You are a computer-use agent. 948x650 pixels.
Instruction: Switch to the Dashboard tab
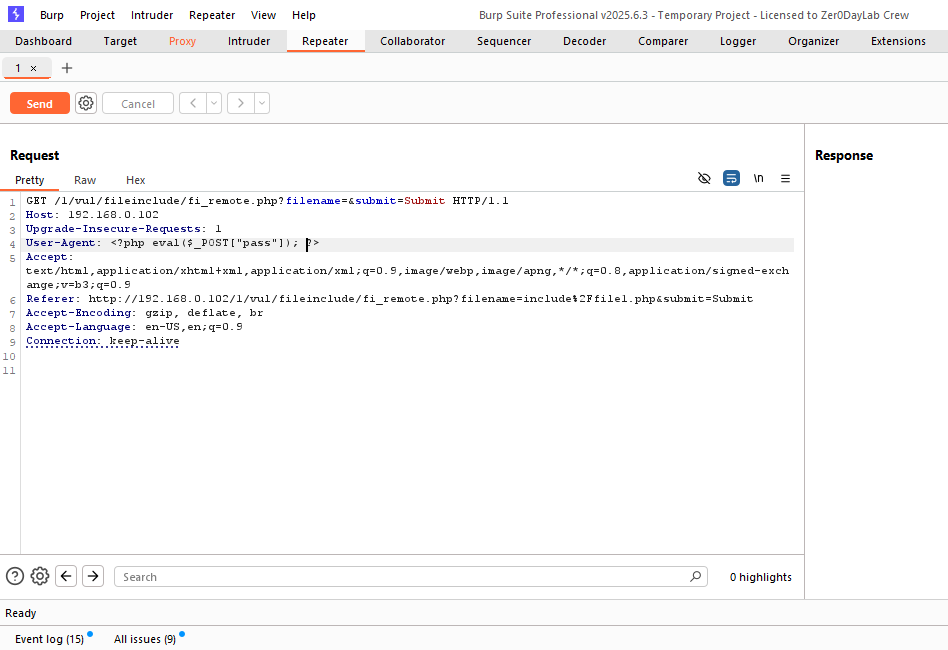pos(44,41)
